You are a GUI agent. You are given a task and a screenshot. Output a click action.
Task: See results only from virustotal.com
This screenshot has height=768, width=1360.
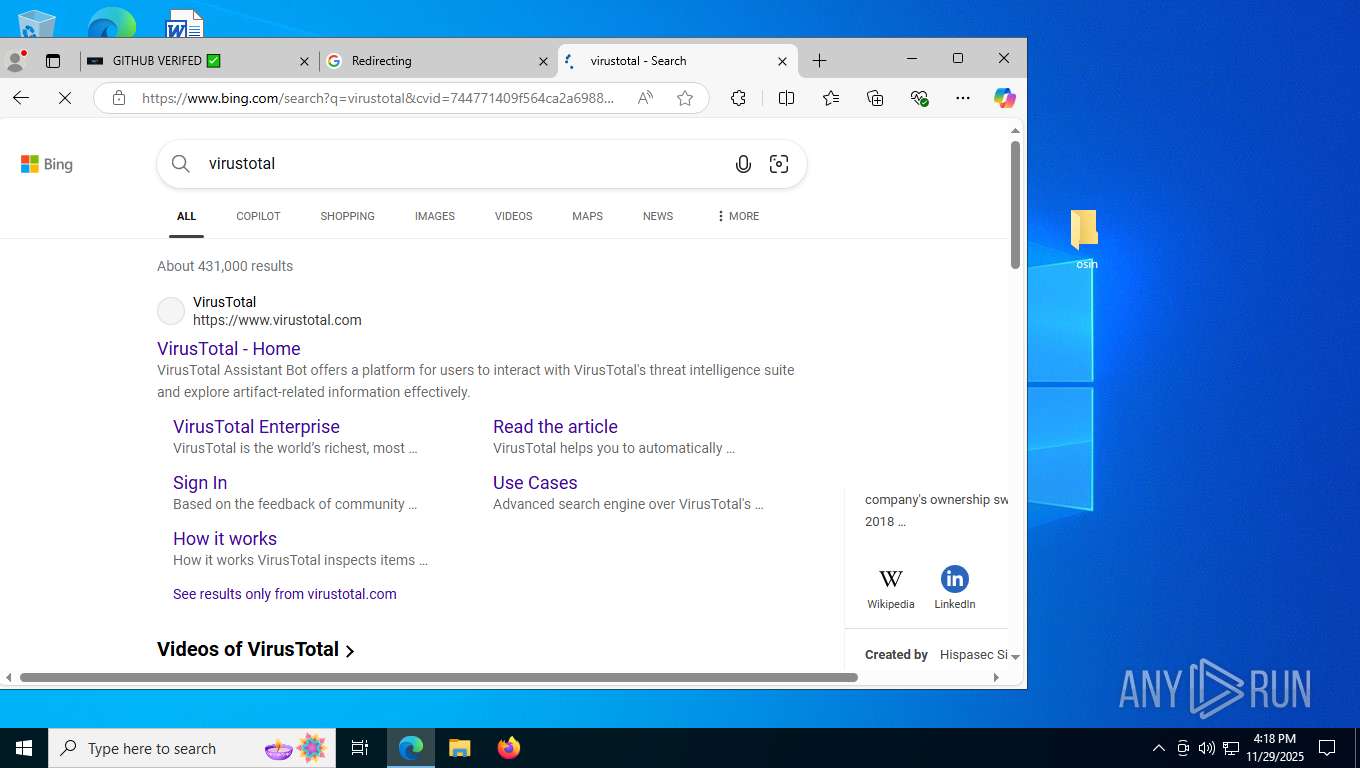pyautogui.click(x=285, y=594)
